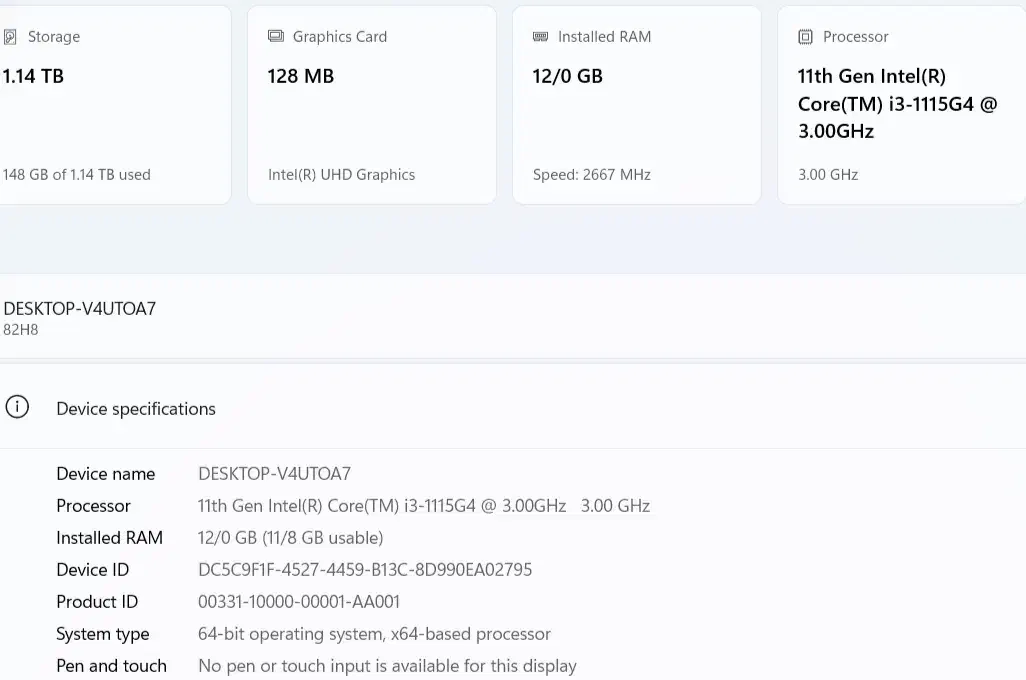Image resolution: width=1026 pixels, height=680 pixels.
Task: Click the Pen and touch row value
Action: pyautogui.click(x=387, y=666)
